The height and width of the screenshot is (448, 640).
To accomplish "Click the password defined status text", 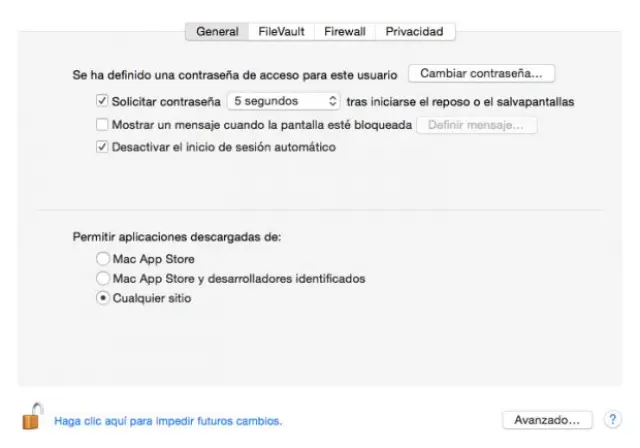I will (x=236, y=74).
